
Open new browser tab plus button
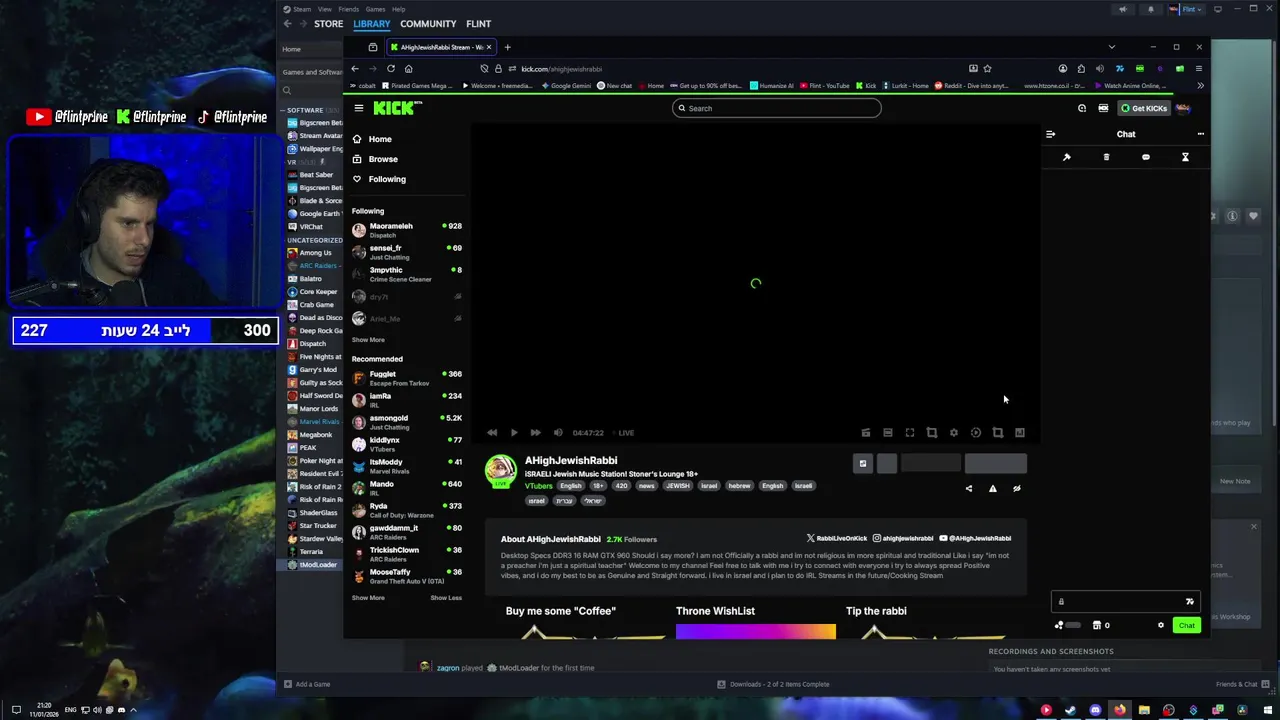pyautogui.click(x=507, y=47)
